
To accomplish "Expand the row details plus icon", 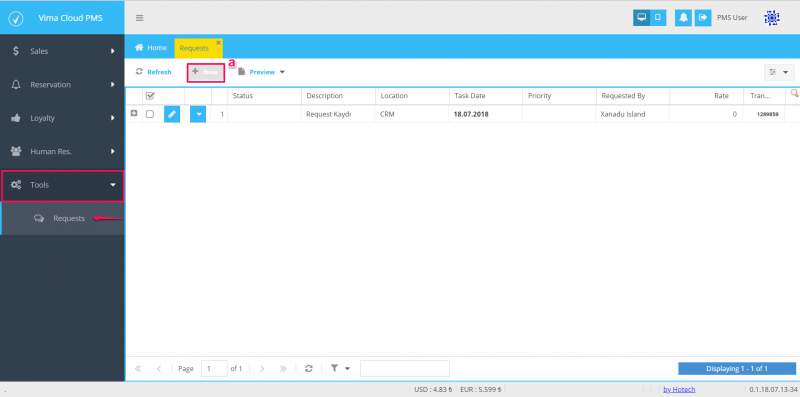I will (134, 113).
